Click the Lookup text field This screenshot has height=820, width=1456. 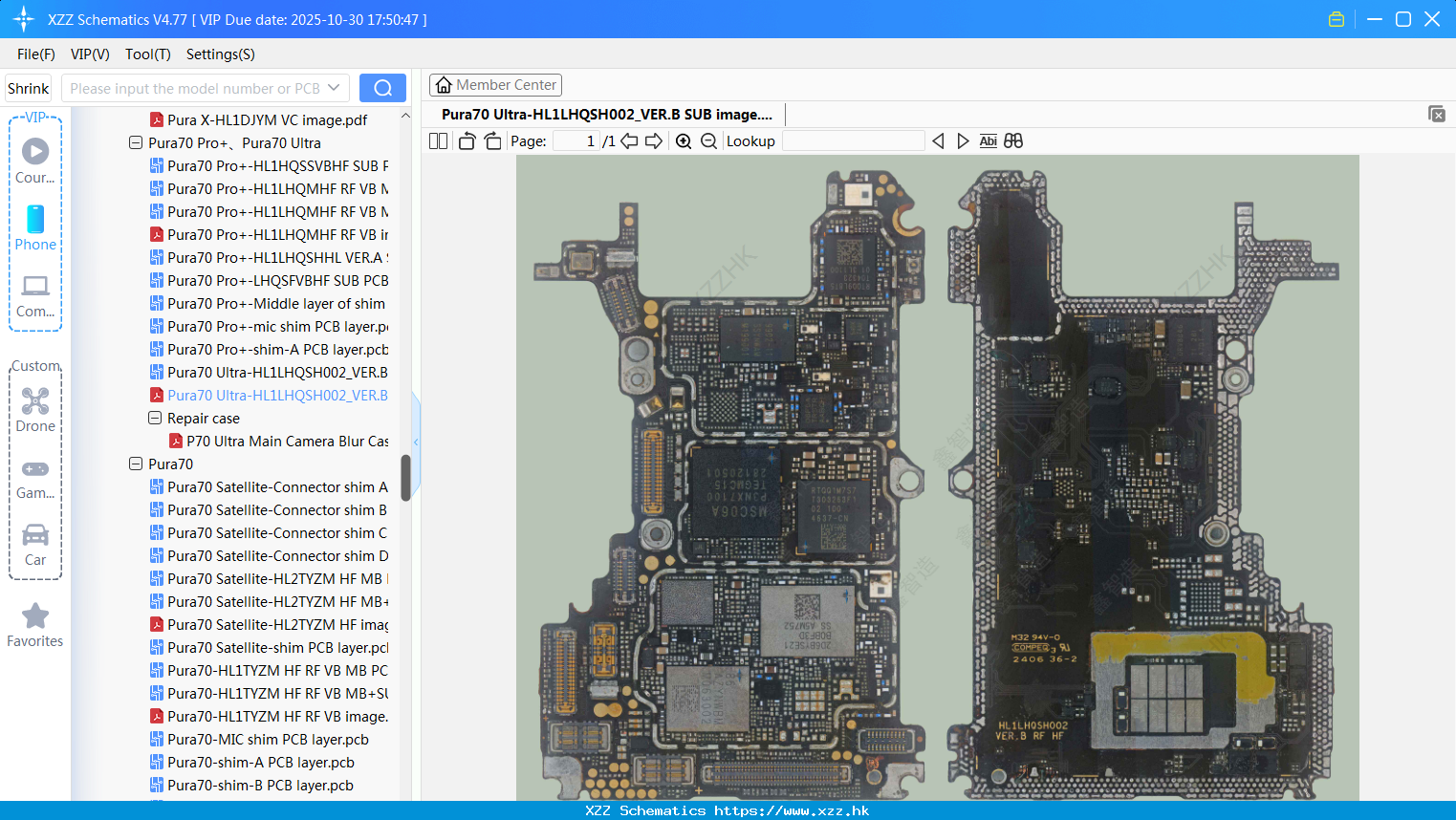click(853, 140)
